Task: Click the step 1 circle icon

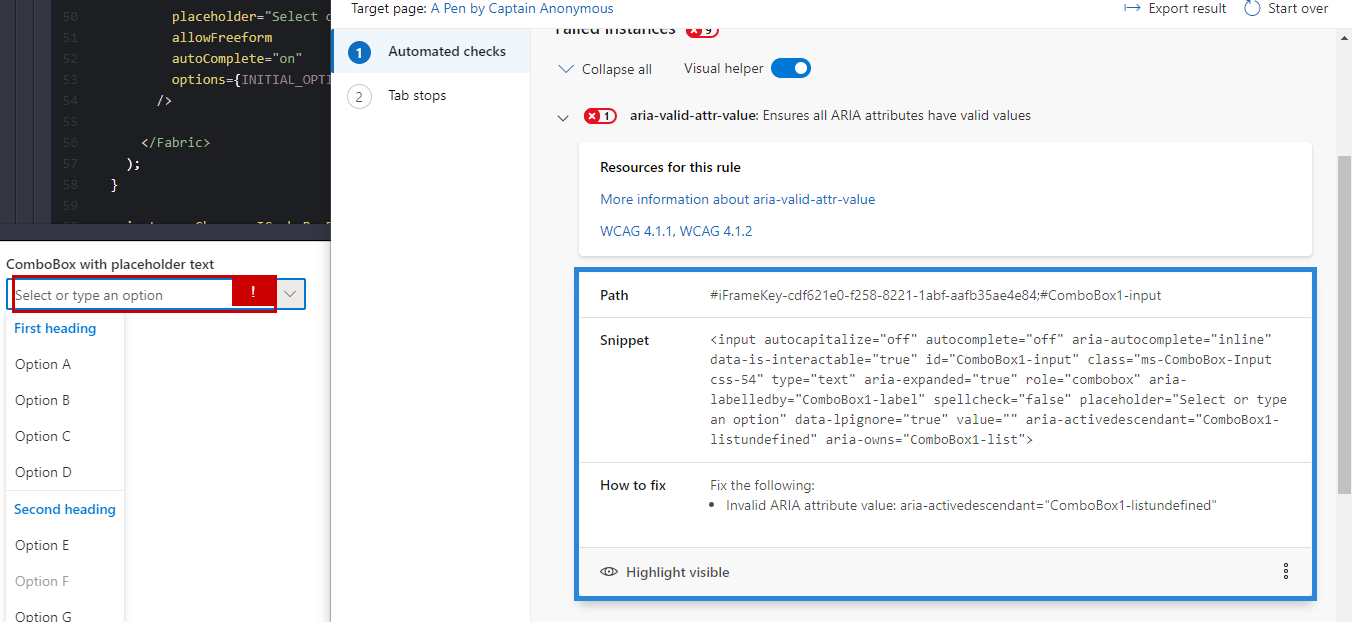Action: (x=360, y=51)
